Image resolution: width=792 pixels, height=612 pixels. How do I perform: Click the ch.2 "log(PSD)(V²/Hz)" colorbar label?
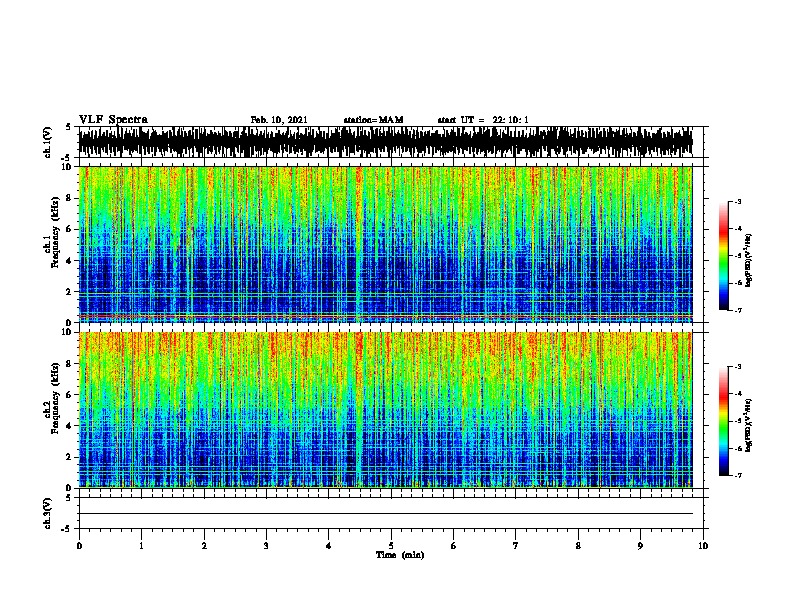(x=749, y=426)
